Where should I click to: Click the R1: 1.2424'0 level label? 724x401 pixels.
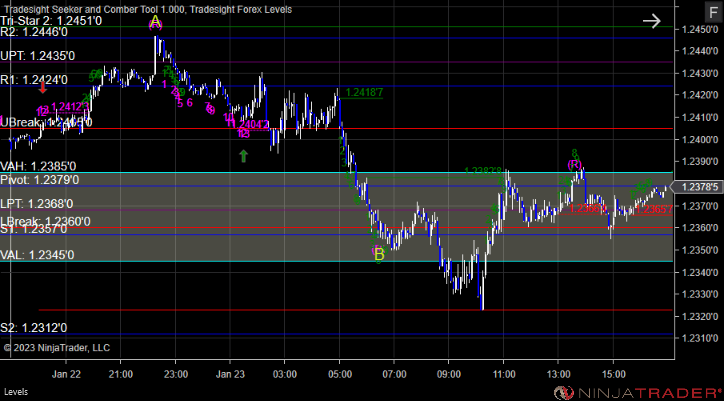point(34,79)
